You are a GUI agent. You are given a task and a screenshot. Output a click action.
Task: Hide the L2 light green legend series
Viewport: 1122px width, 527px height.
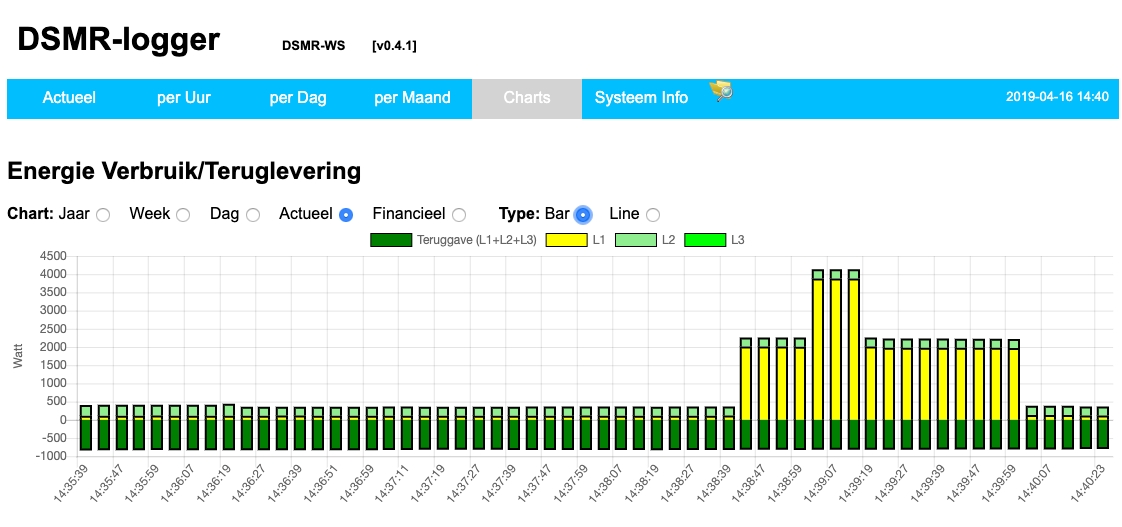pyautogui.click(x=635, y=240)
